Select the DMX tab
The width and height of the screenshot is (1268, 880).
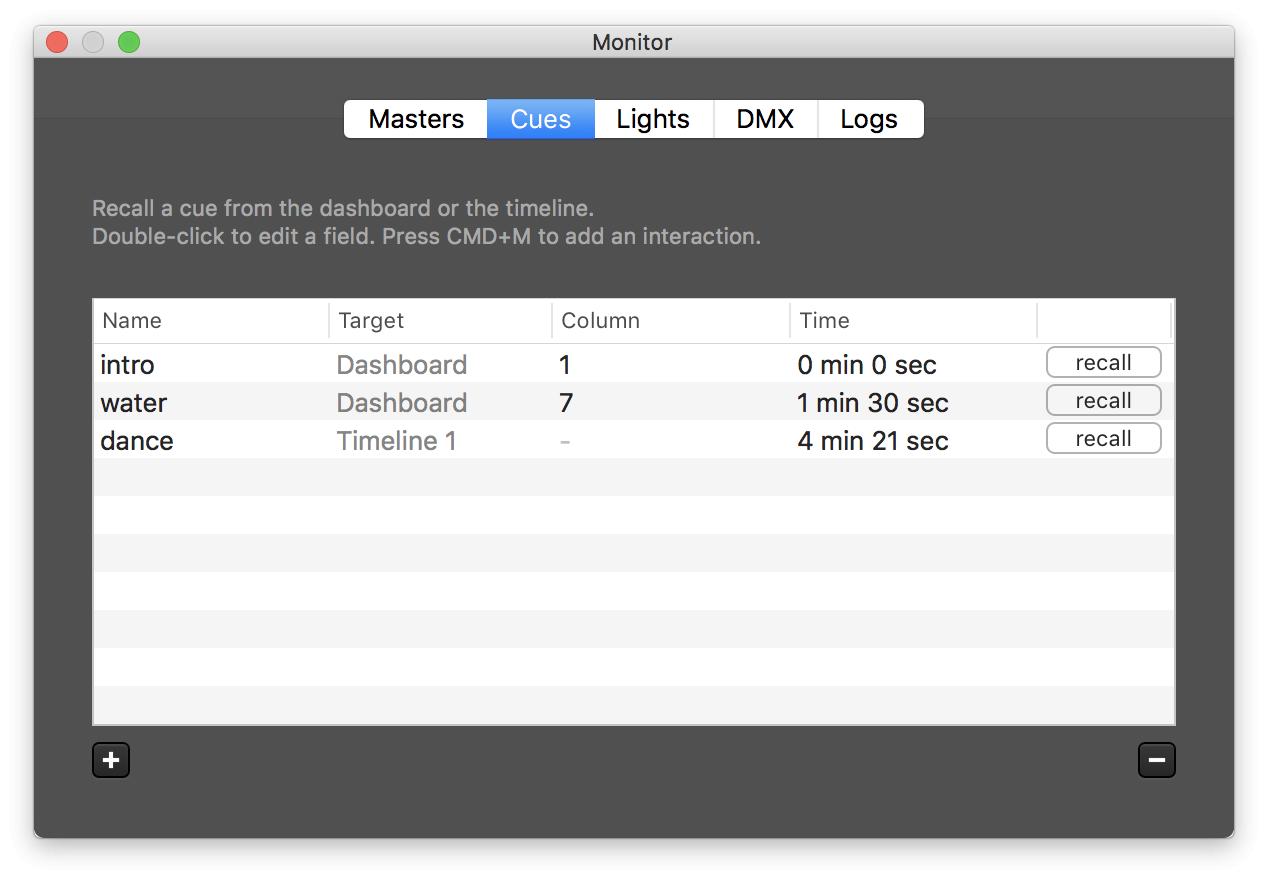click(x=765, y=119)
